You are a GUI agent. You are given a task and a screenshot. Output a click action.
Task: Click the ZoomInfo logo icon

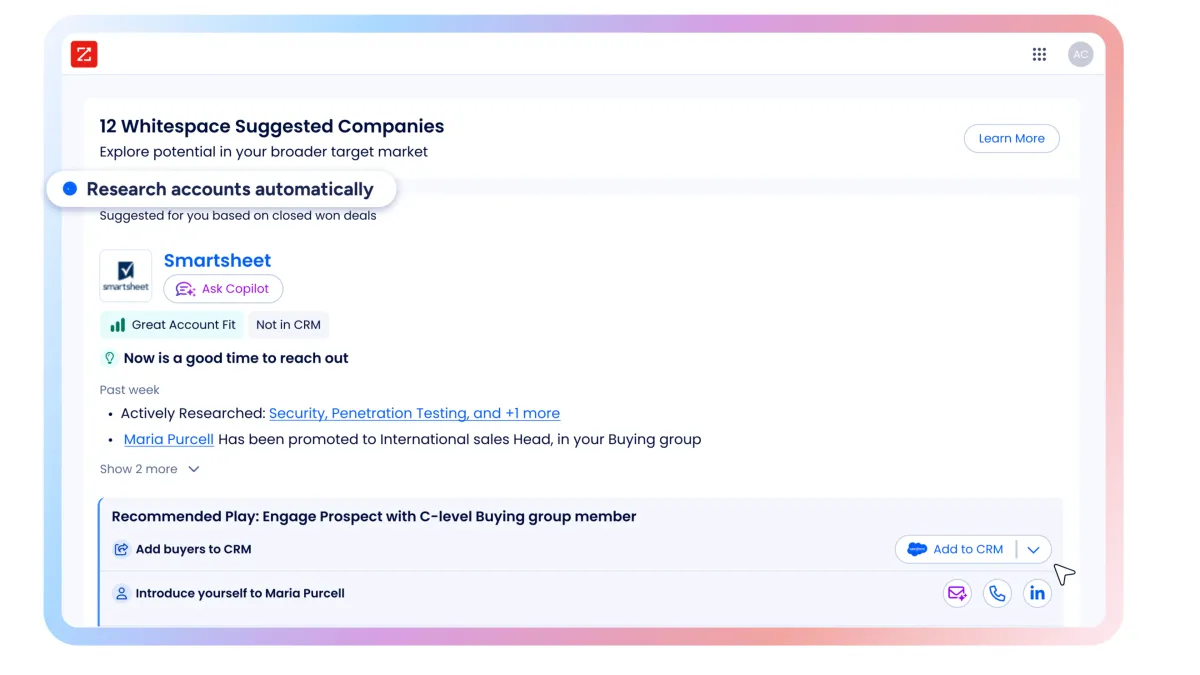click(x=84, y=54)
